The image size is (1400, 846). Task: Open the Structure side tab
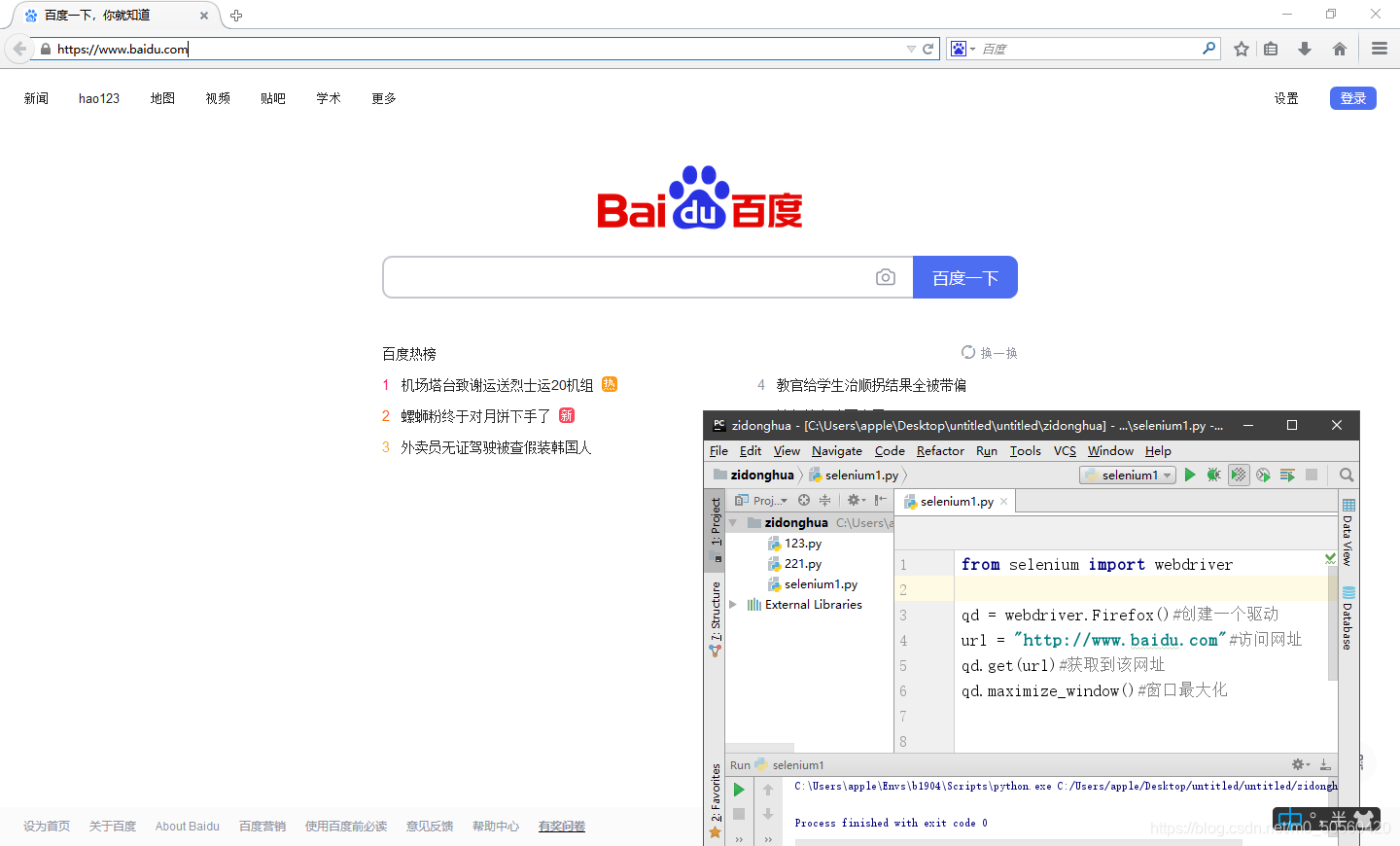pyautogui.click(x=716, y=618)
